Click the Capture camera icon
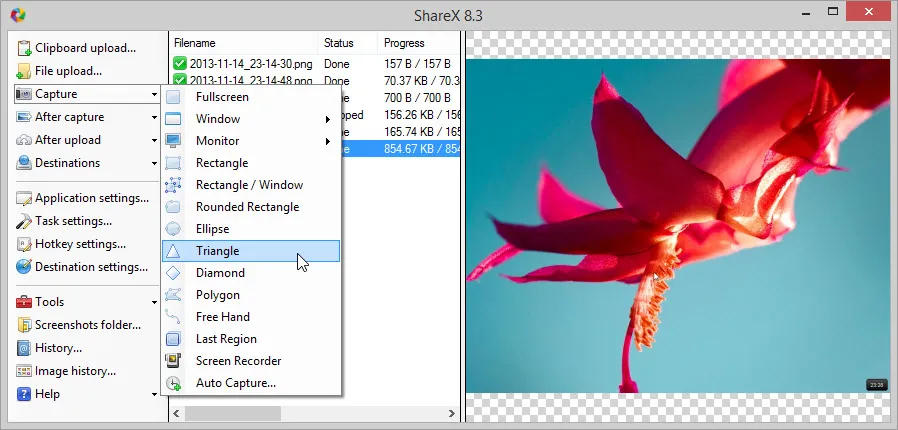 pyautogui.click(x=23, y=94)
